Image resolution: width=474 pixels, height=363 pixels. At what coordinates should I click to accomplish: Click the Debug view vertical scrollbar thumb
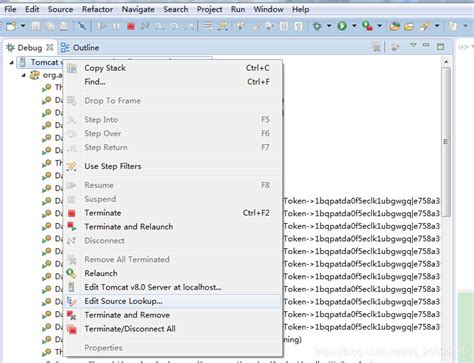tap(446, 142)
